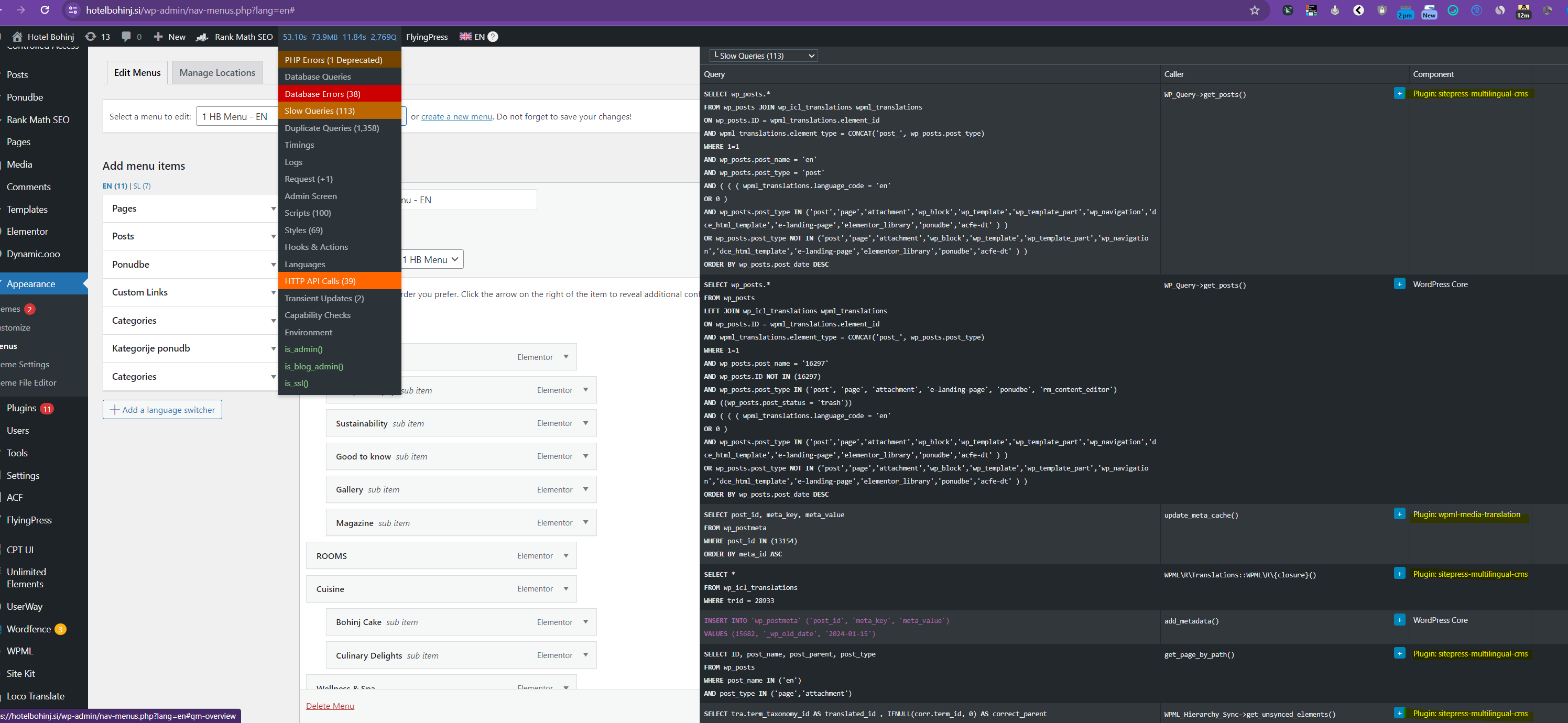The width and height of the screenshot is (1568, 723).
Task: Toggle plus button beside WPML_Hierarchy_Sync caller
Action: [1399, 713]
